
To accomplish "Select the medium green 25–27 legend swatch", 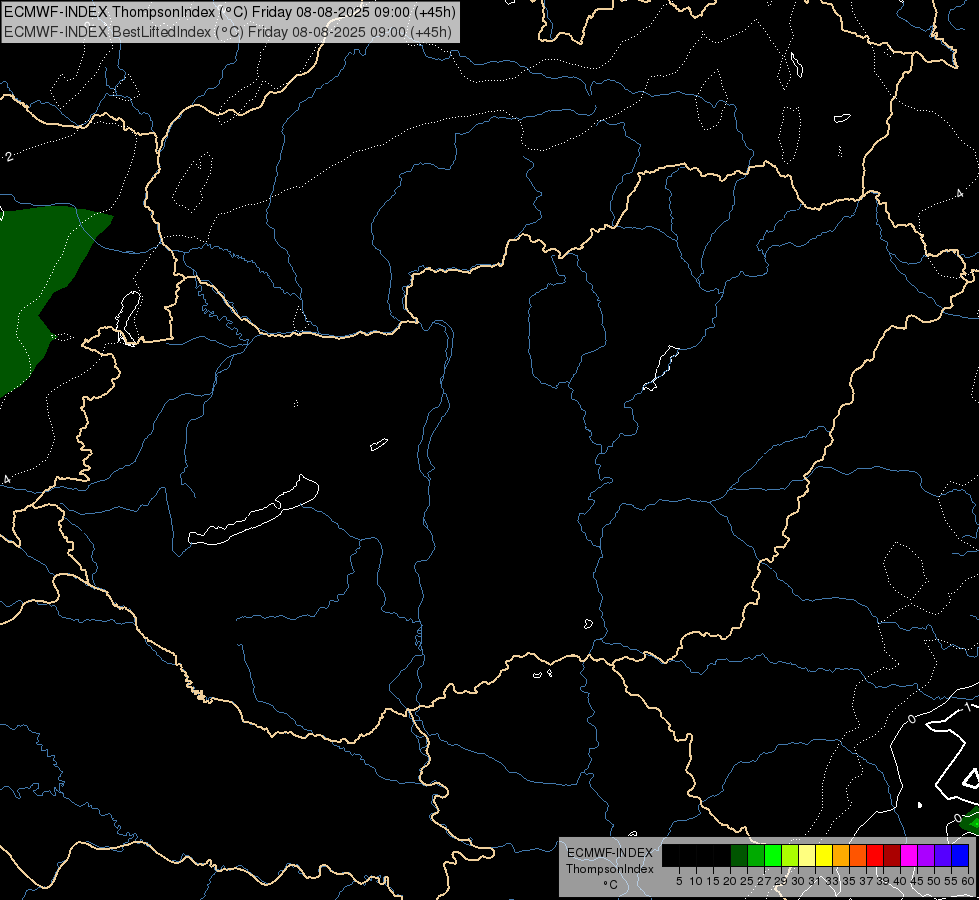I will 756,856.
